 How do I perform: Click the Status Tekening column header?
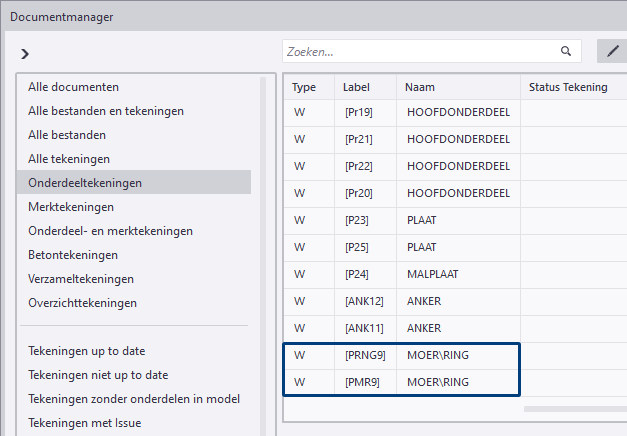coord(567,87)
